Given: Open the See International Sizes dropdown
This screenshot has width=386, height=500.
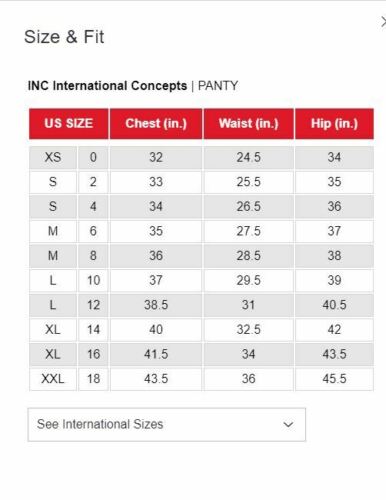Looking at the screenshot, I should 167,424.
